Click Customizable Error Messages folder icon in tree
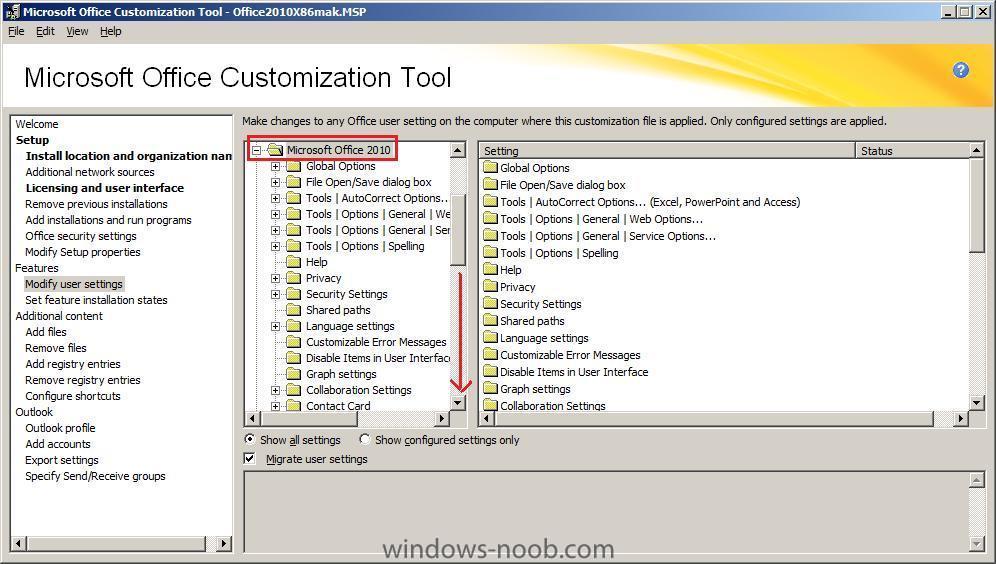The width and height of the screenshot is (996, 564). 293,342
